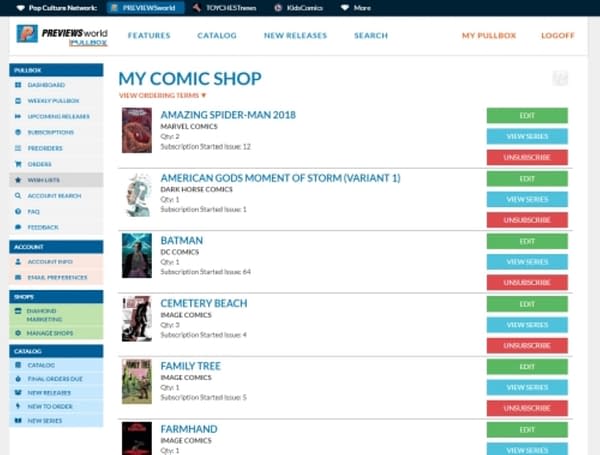Click the American Gods cover thumbnail
This screenshot has width=600, height=455.
pos(137,195)
